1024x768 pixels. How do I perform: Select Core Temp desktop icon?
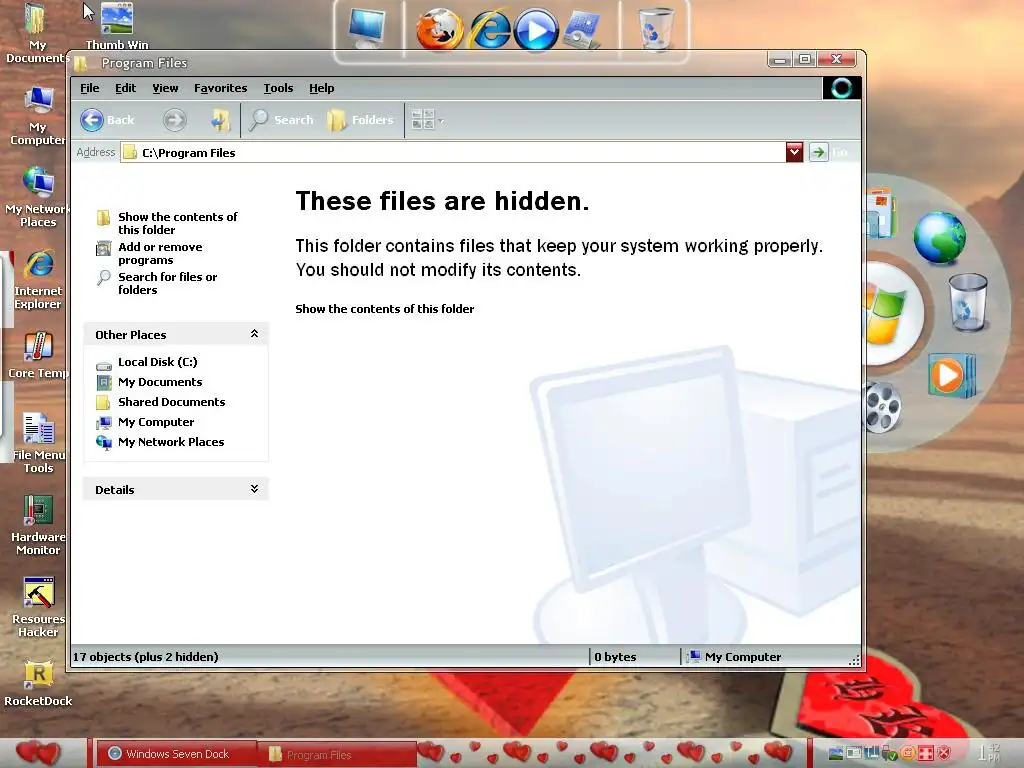[38, 355]
